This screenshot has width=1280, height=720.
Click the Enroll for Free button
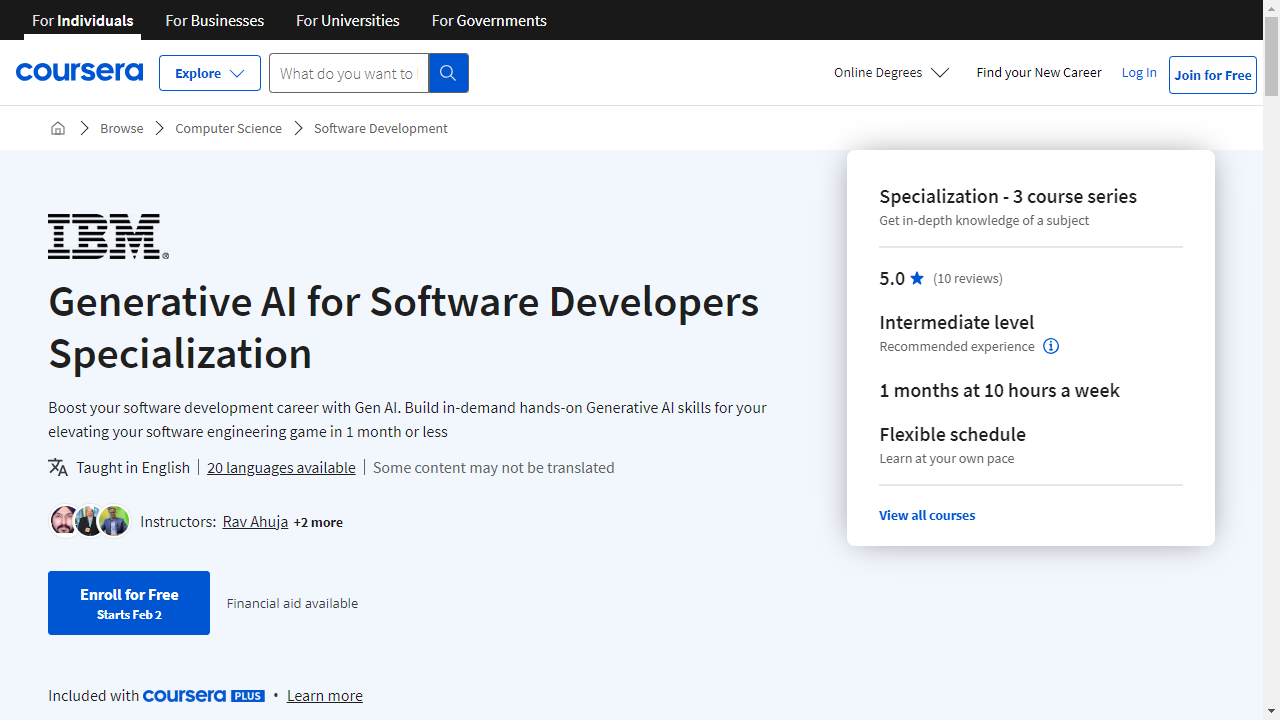(129, 603)
